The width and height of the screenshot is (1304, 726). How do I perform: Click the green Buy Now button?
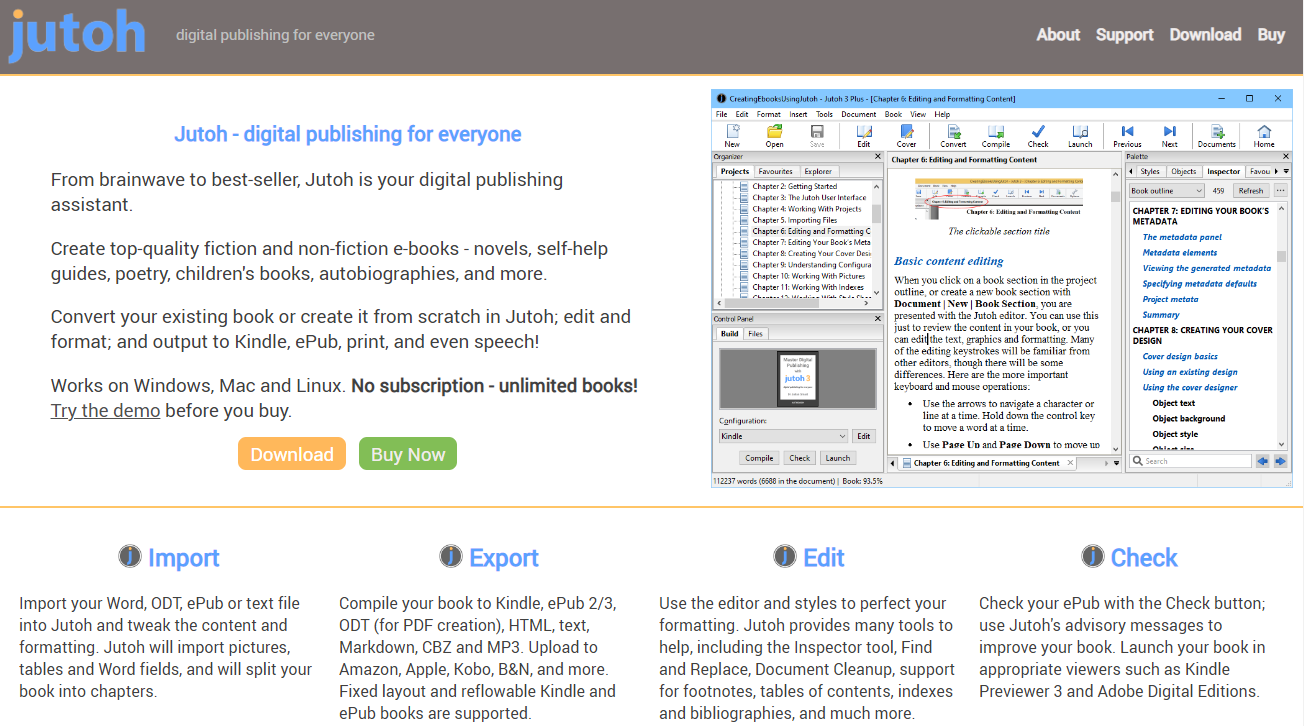pyautogui.click(x=408, y=454)
